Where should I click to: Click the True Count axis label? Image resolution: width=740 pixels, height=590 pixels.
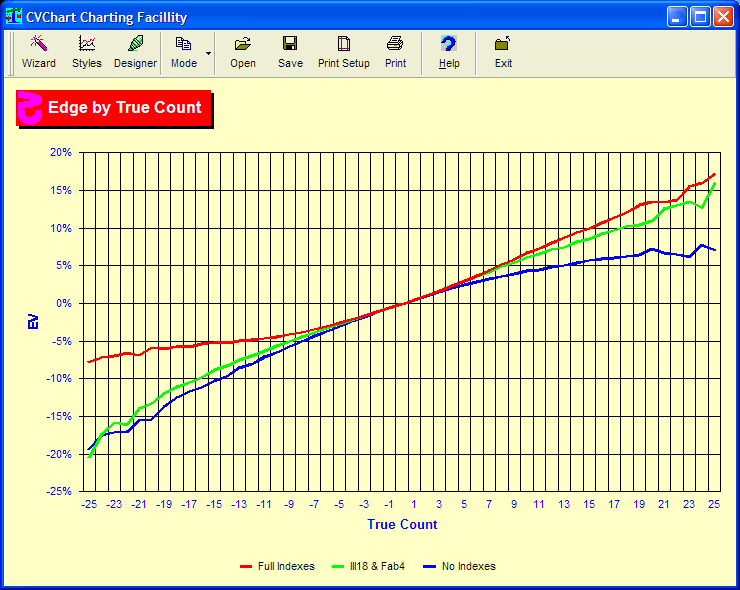402,524
